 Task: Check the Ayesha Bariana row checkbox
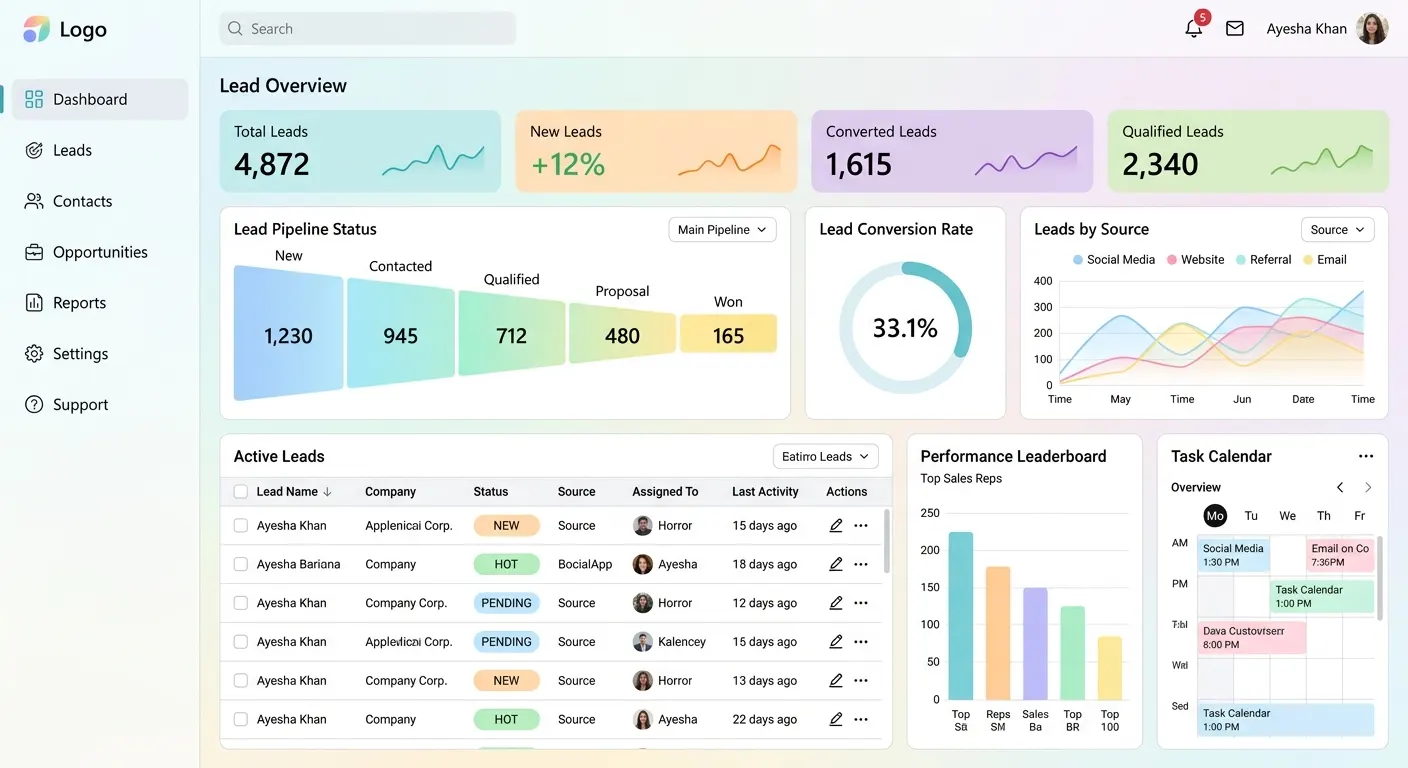[x=240, y=564]
